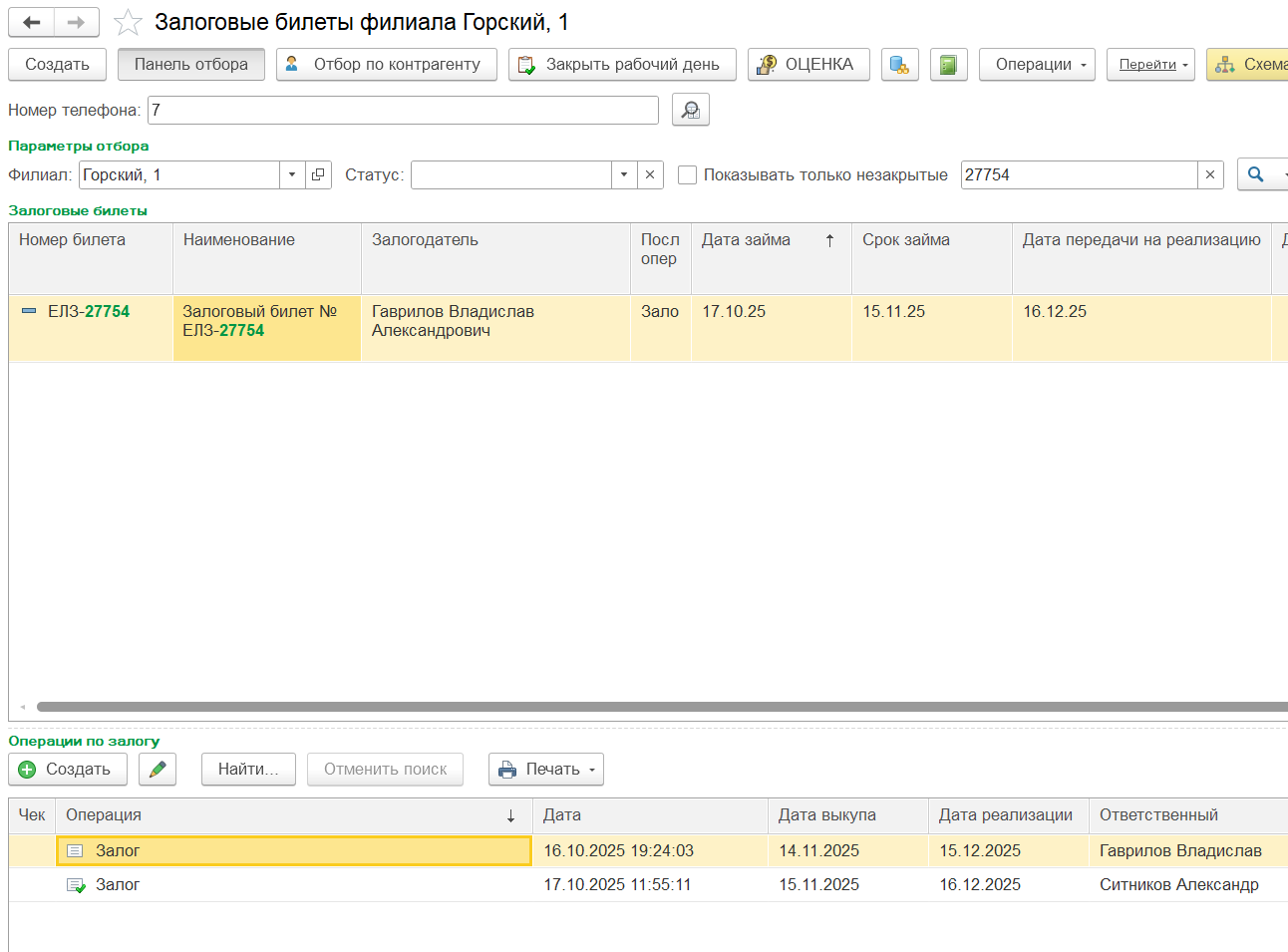
Task: Click the back navigation arrow
Action: 32,22
